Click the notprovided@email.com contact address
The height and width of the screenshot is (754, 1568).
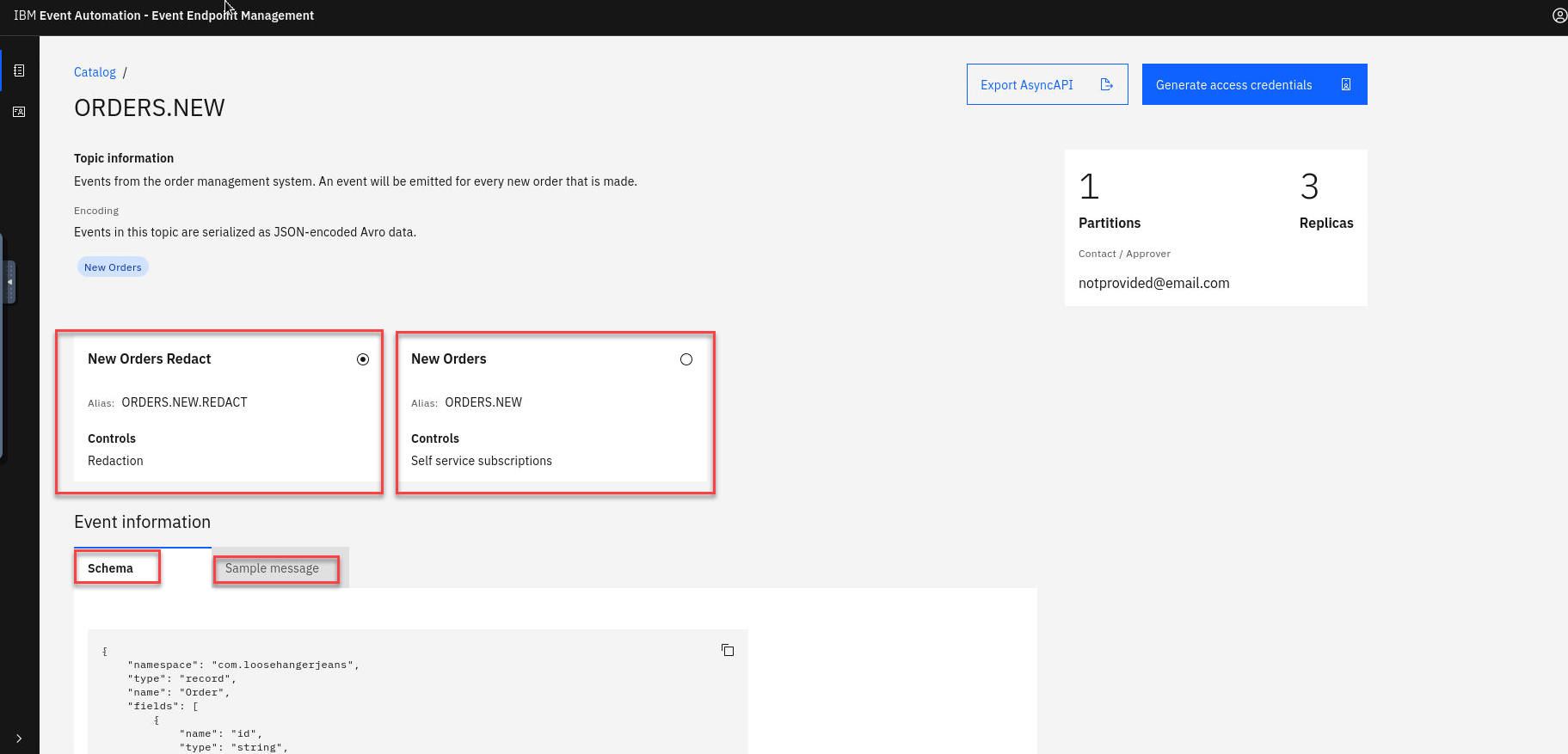pyautogui.click(x=1153, y=283)
